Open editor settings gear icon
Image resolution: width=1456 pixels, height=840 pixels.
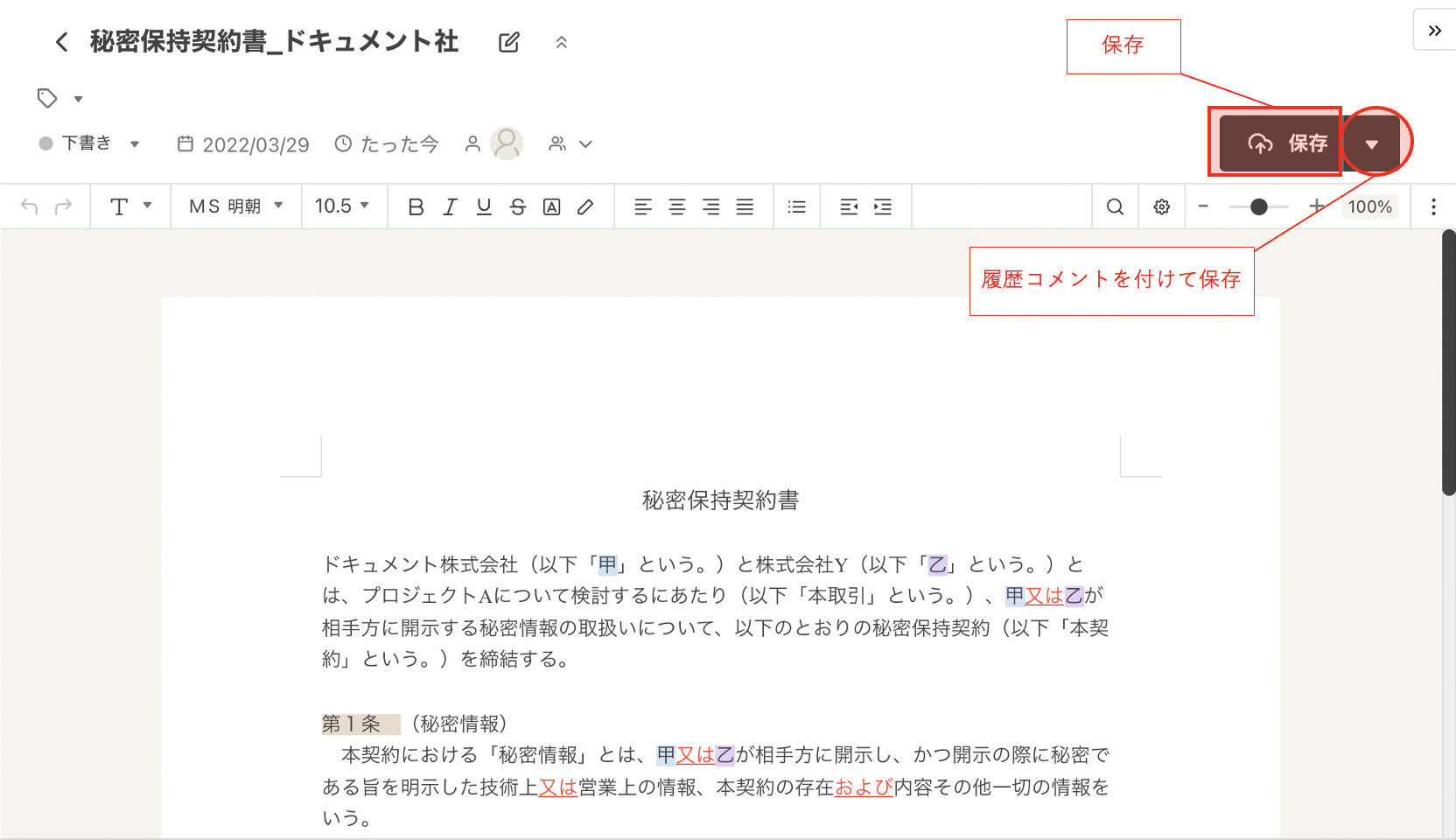click(x=1161, y=207)
